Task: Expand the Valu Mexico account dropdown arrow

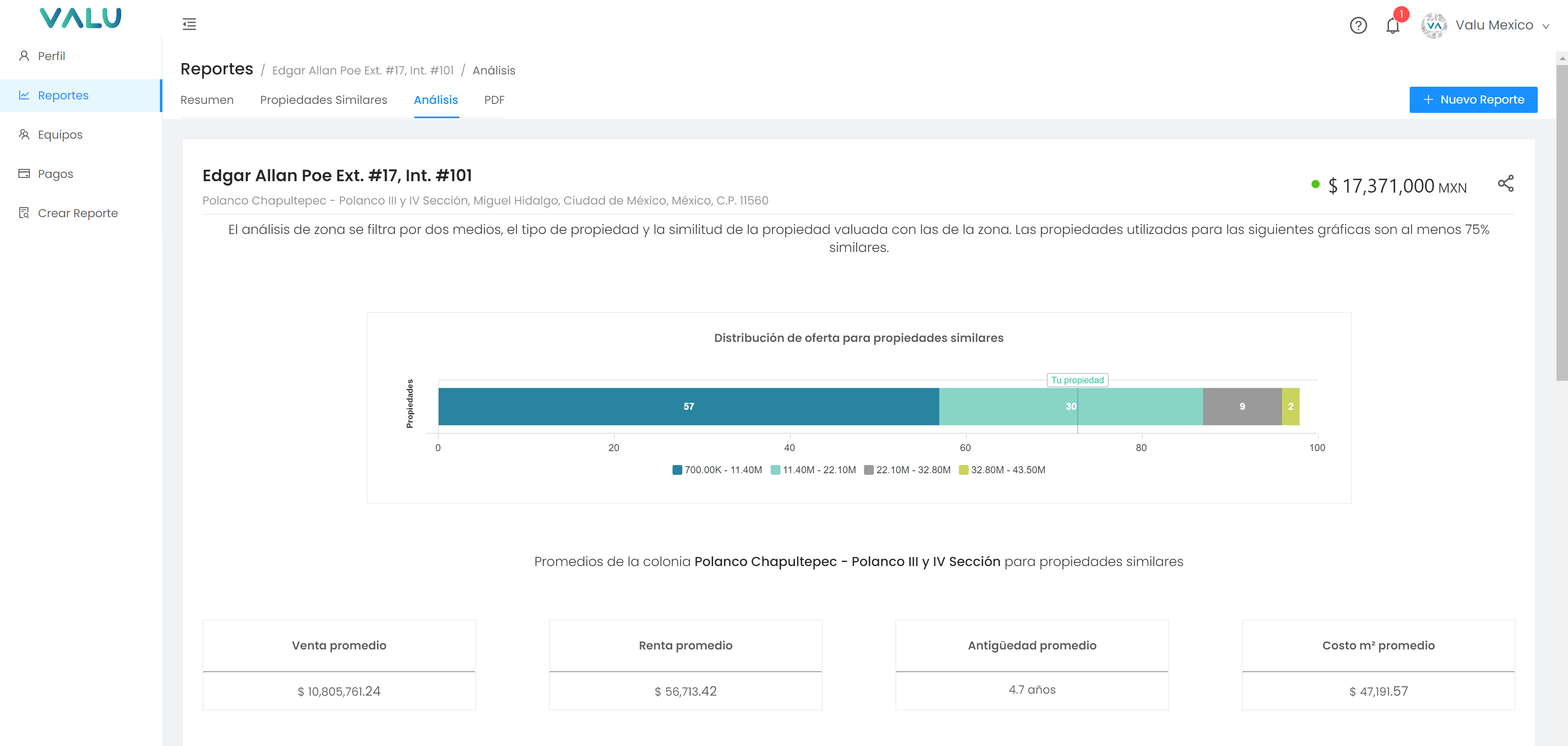Action: (1546, 26)
